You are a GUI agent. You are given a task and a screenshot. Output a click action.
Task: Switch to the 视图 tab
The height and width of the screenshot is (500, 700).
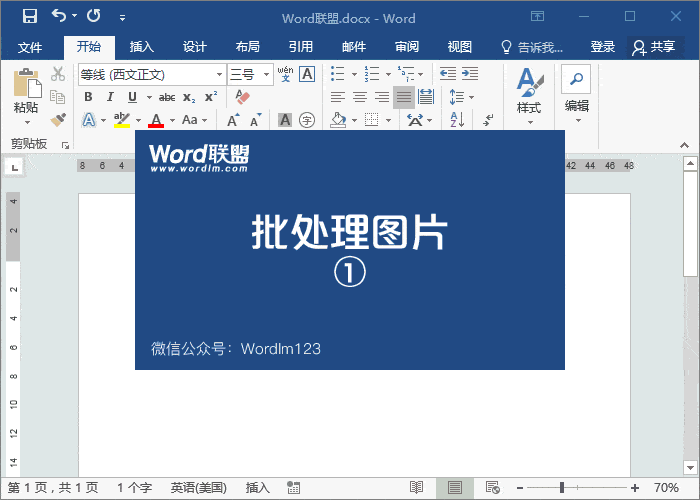pos(460,46)
